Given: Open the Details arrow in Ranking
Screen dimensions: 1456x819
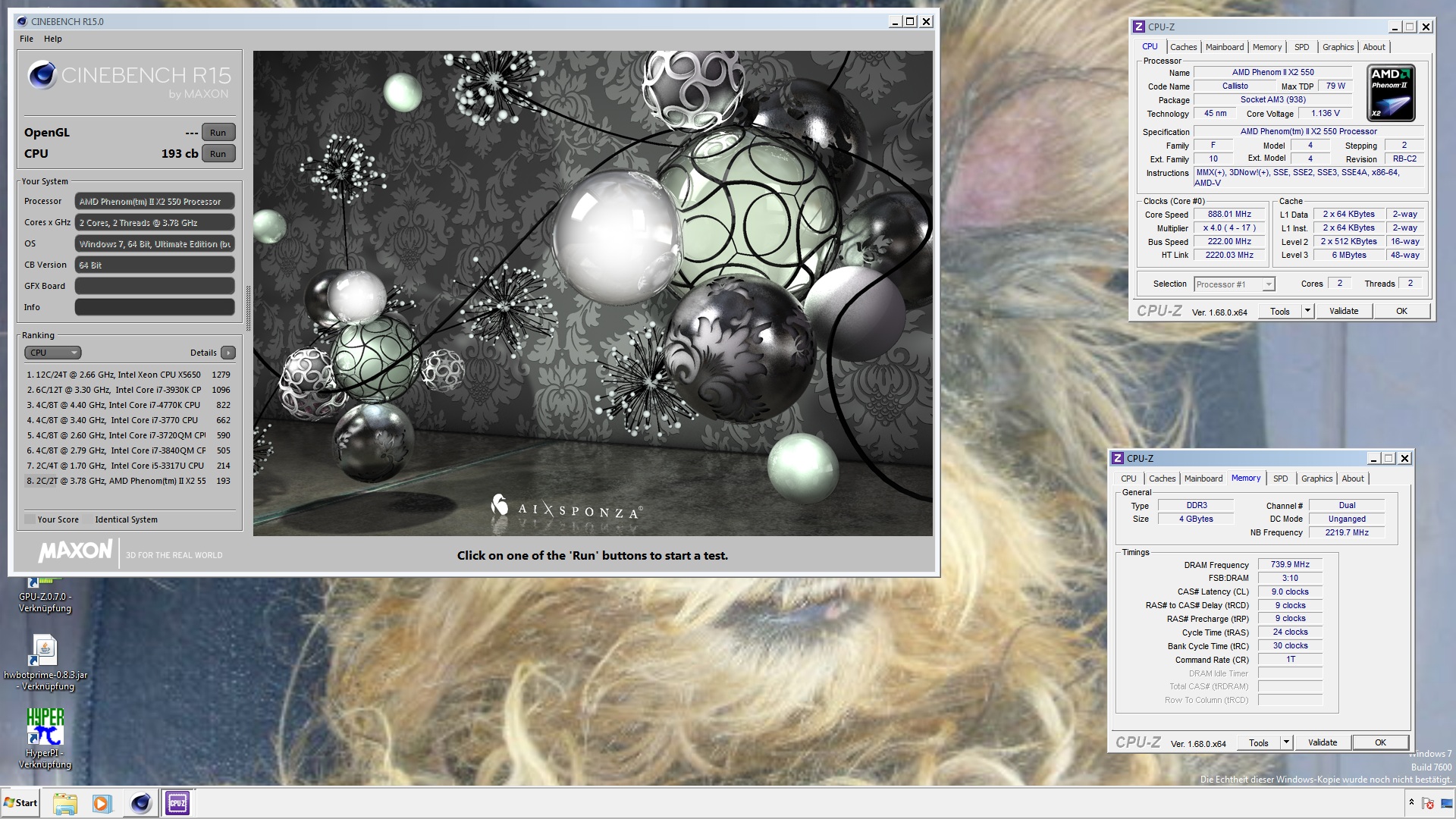Looking at the screenshot, I should (228, 353).
